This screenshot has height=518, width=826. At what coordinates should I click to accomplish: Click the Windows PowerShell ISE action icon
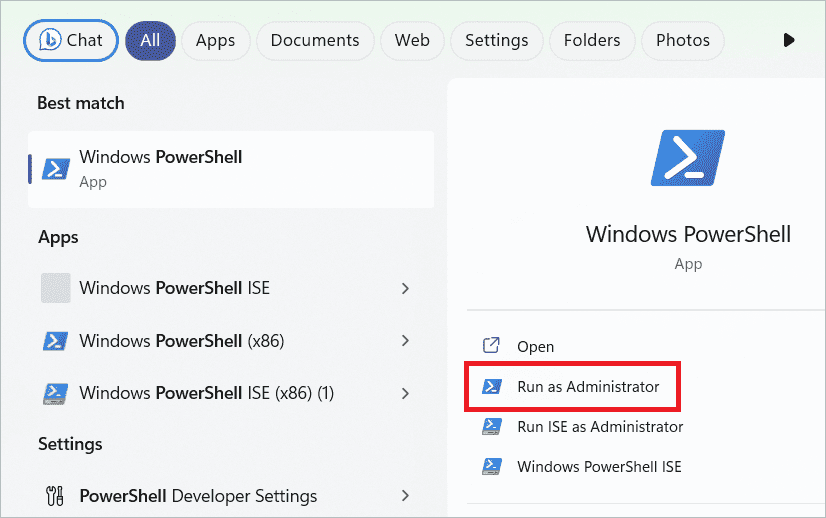492,466
